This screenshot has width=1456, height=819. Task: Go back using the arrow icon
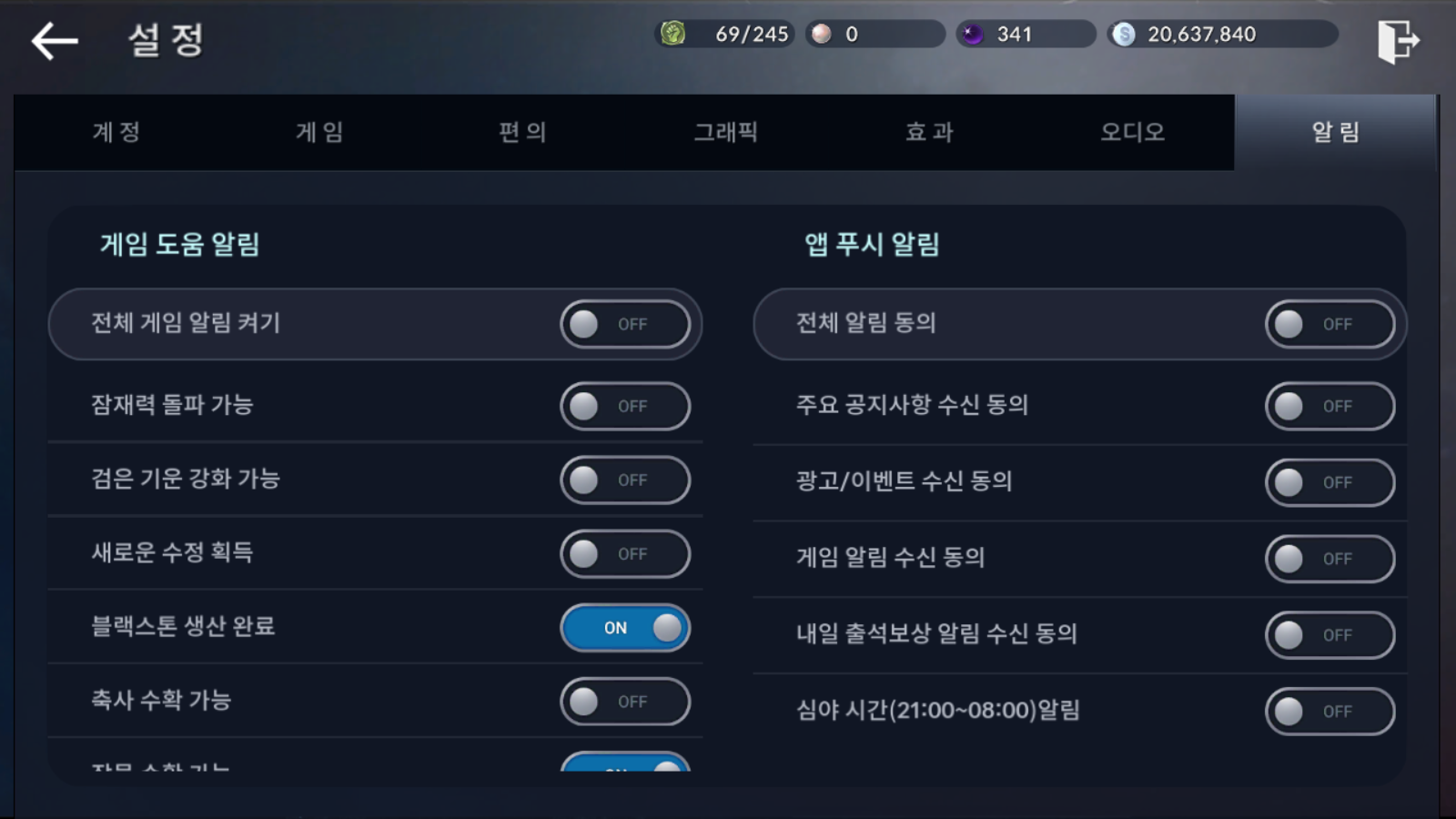[x=55, y=41]
